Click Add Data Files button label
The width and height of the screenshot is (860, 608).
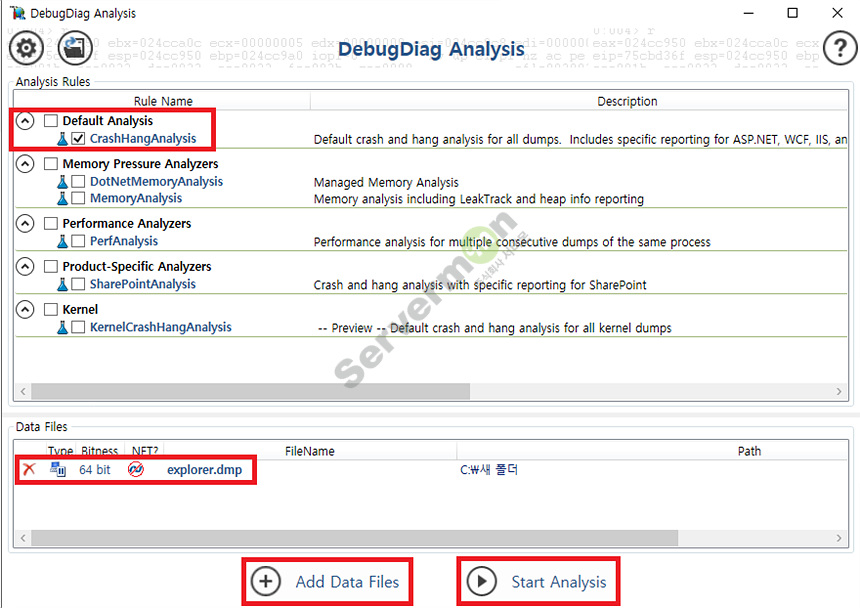click(x=347, y=582)
